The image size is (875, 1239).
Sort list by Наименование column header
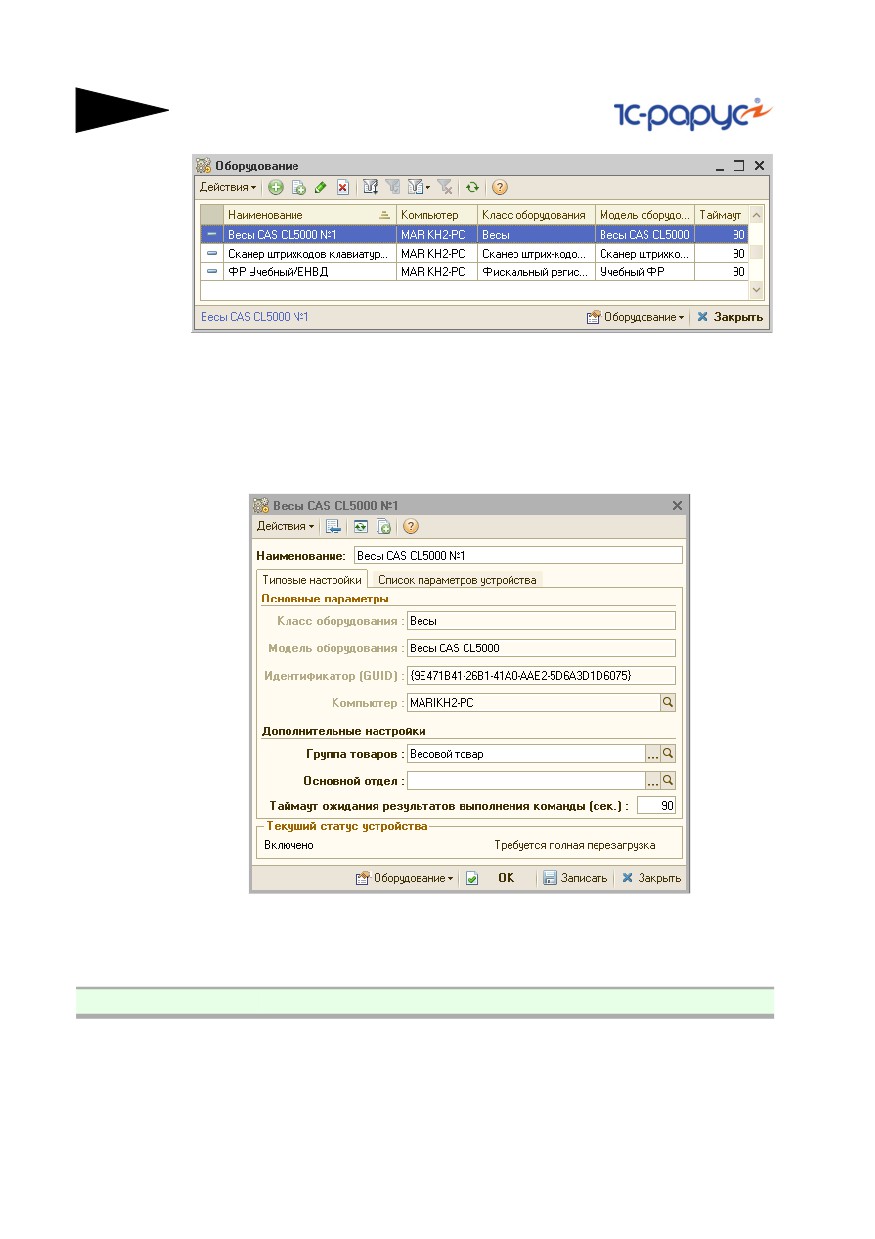coord(310,215)
